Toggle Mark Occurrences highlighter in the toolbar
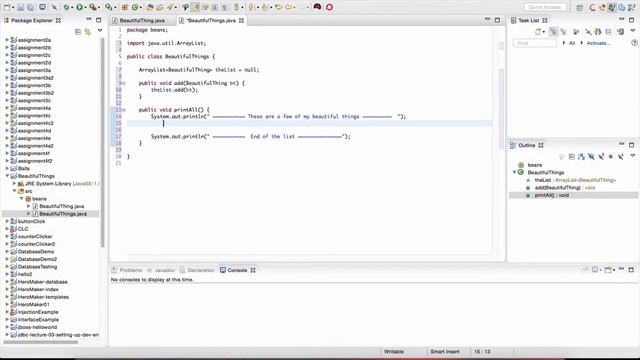This screenshot has width=640, height=360. 196,7
